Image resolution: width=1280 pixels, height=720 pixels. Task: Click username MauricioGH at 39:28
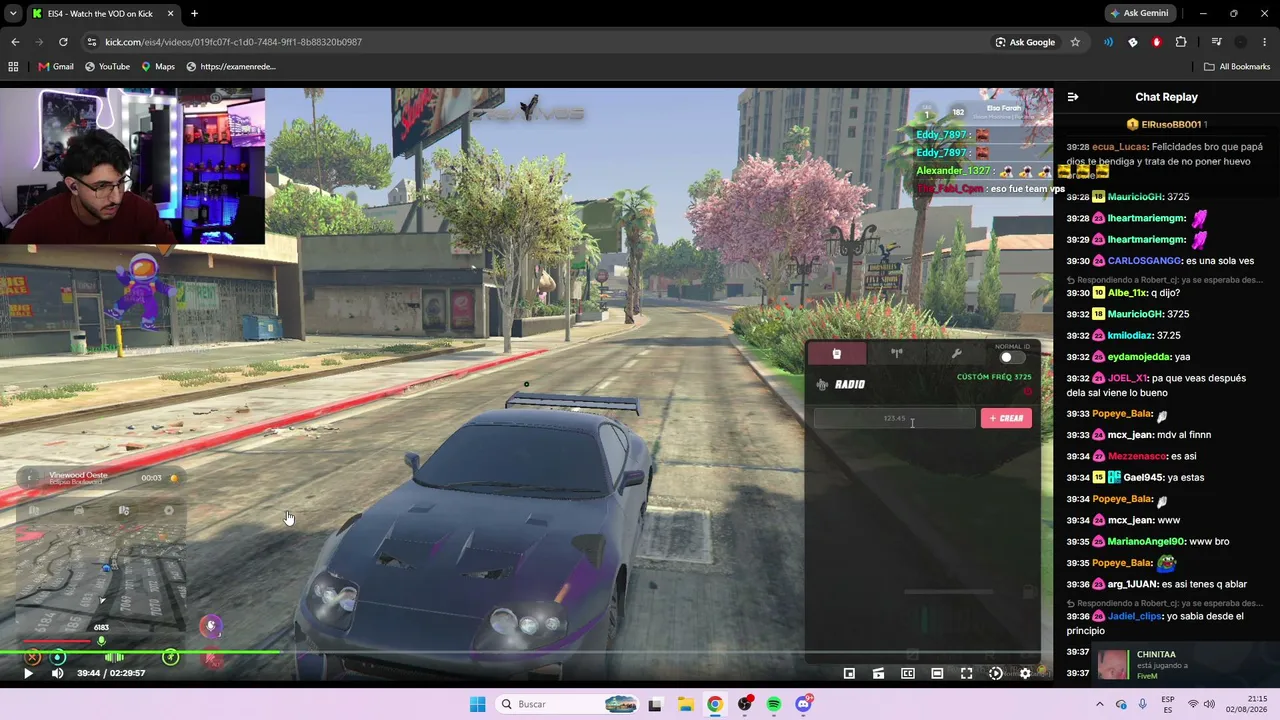[1135, 197]
